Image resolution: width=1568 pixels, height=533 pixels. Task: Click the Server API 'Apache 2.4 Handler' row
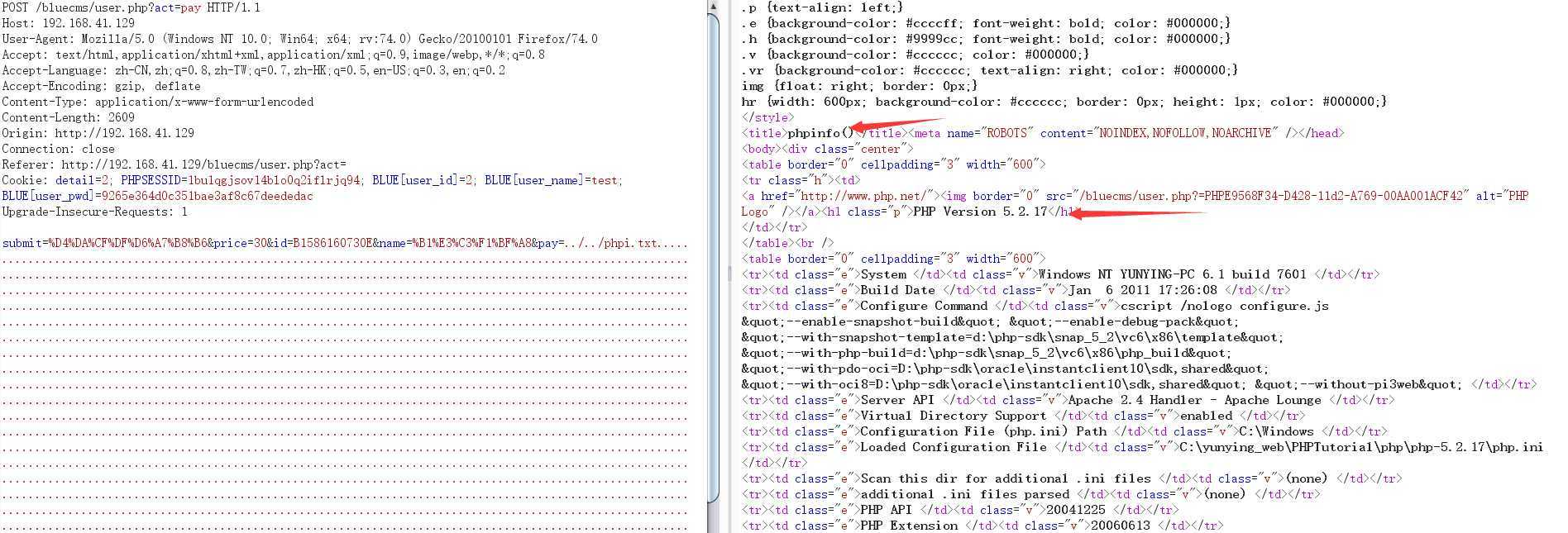point(1068,400)
